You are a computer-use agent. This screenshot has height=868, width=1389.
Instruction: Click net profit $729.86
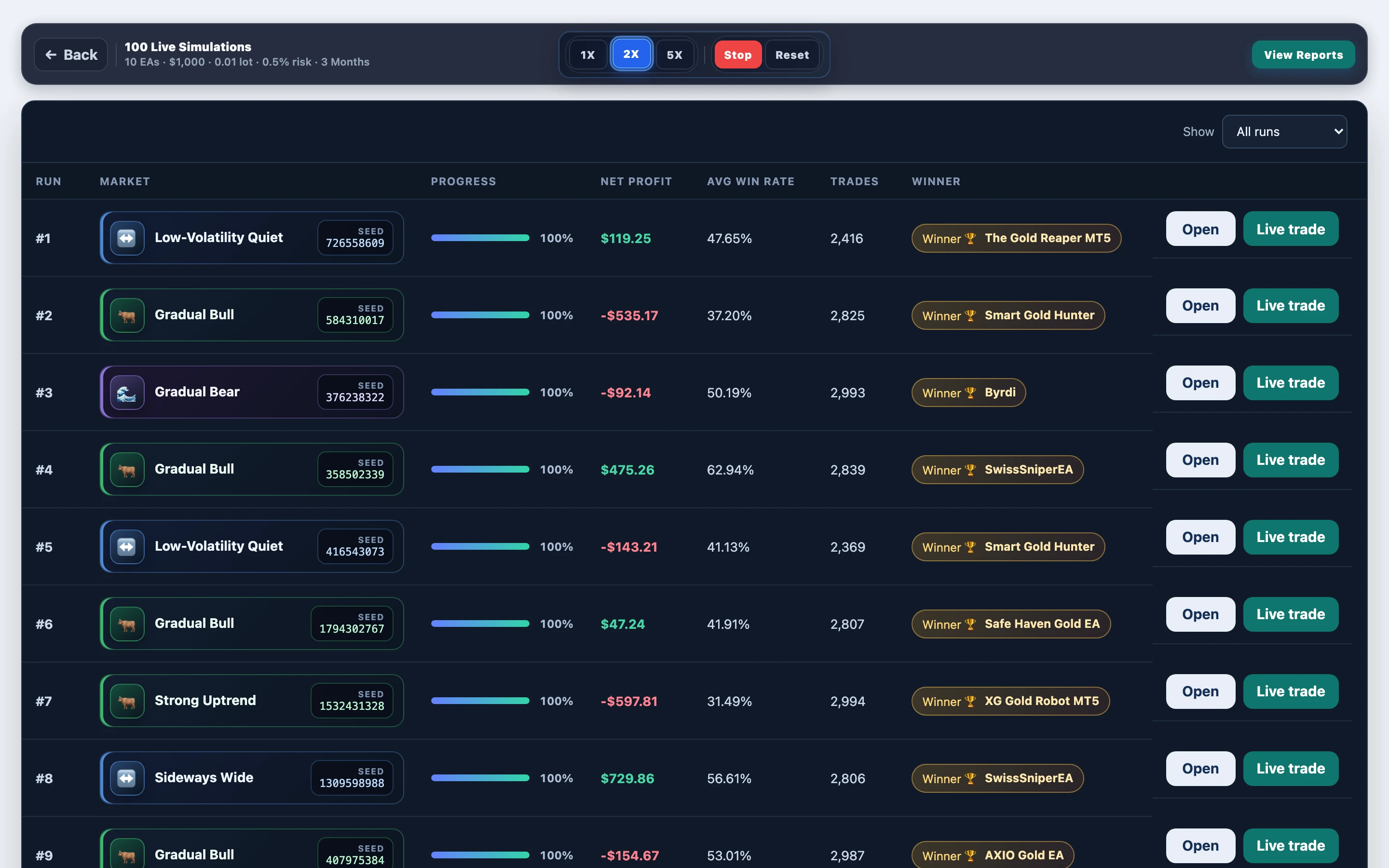[x=627, y=778]
